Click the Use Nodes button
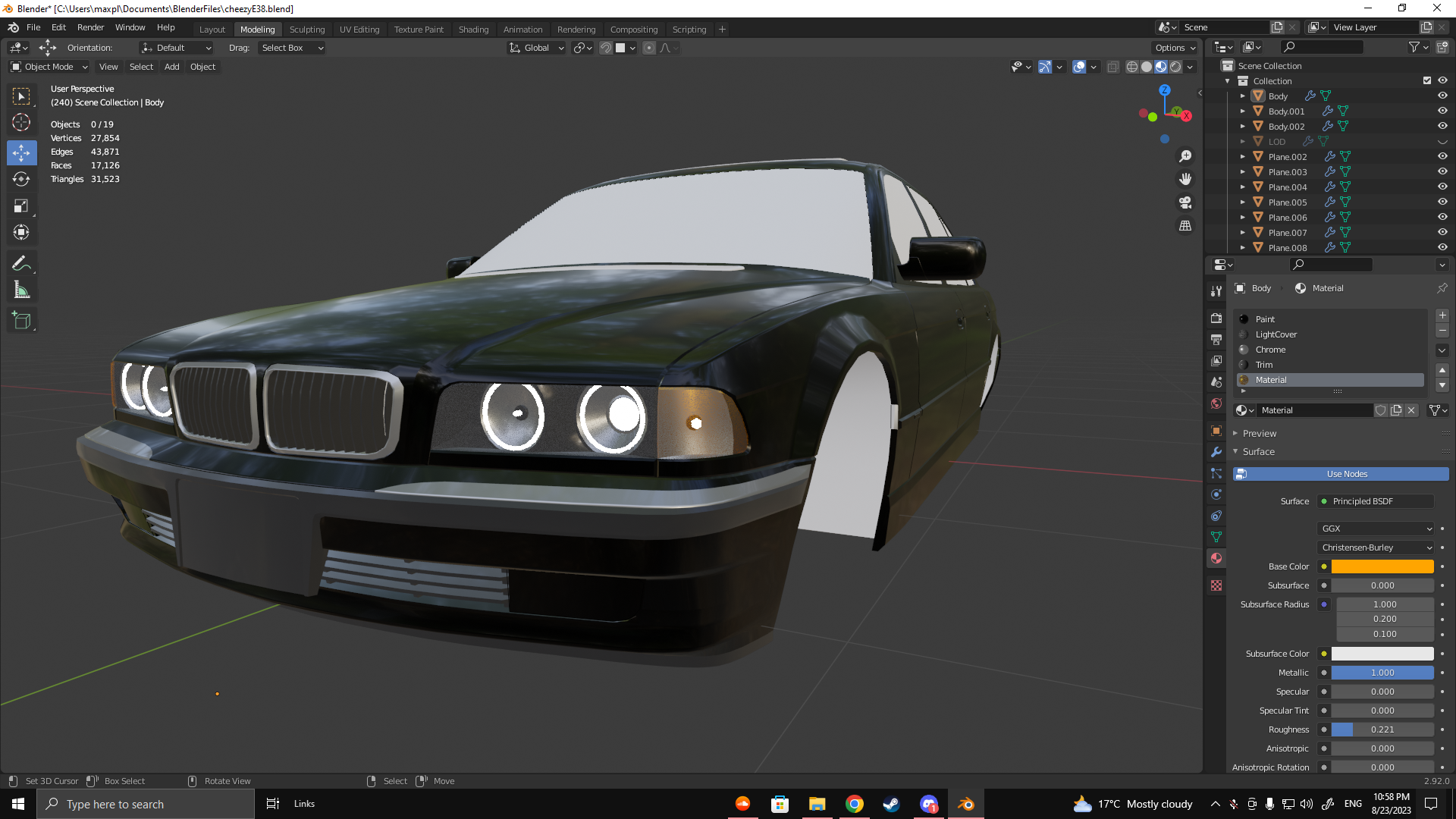 [x=1346, y=474]
